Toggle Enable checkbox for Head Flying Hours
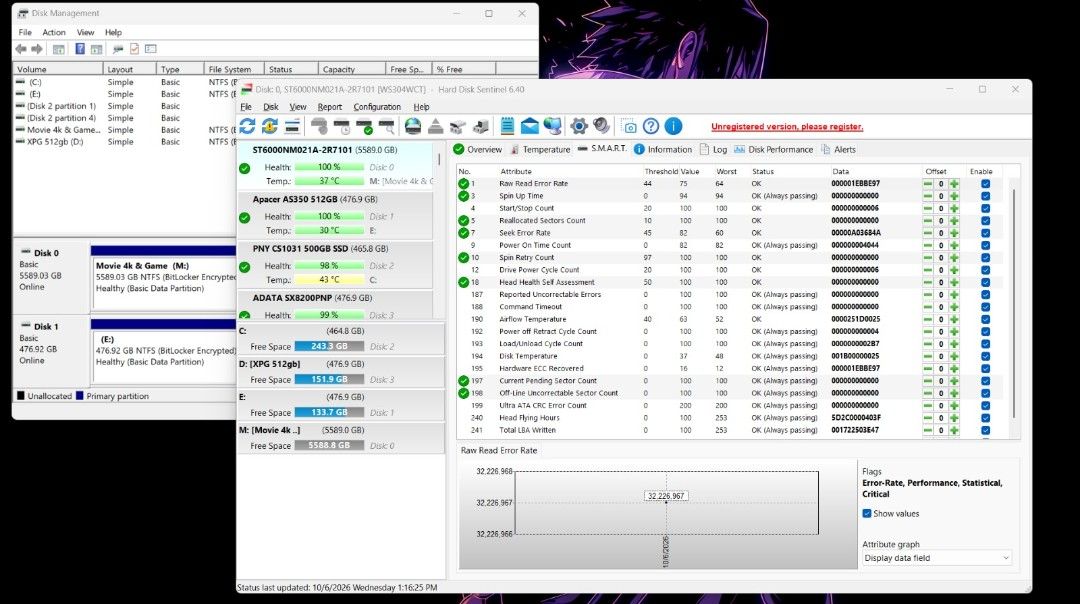Screen dimensions: 1080x604 [986, 418]
